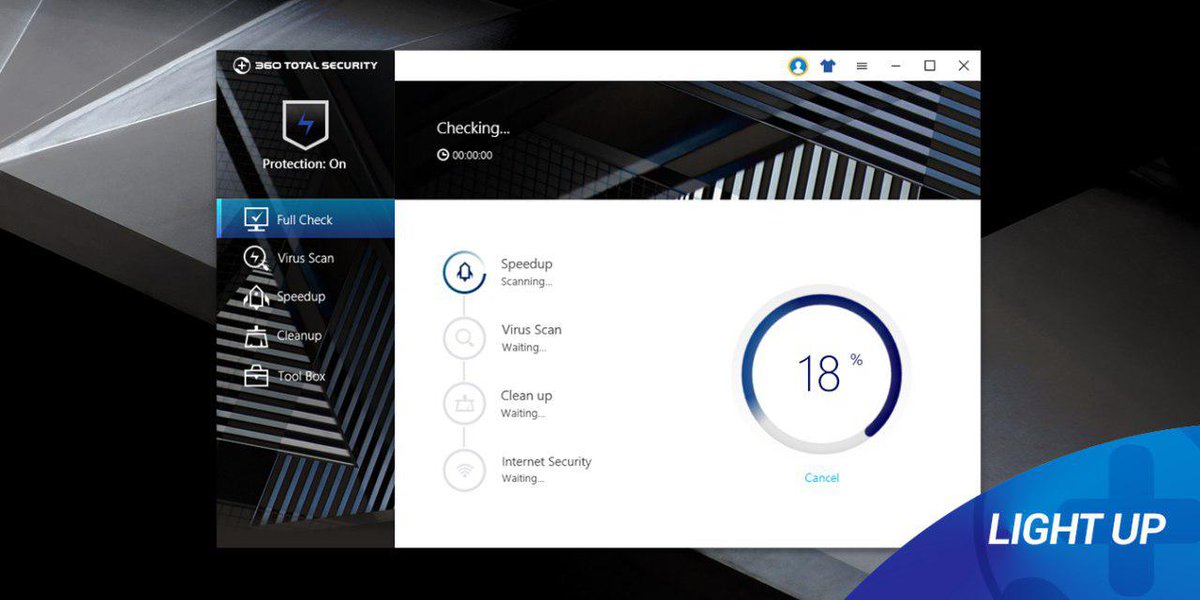Click the 00:00:00 elapsed timer
The image size is (1200, 600).
tap(465, 155)
